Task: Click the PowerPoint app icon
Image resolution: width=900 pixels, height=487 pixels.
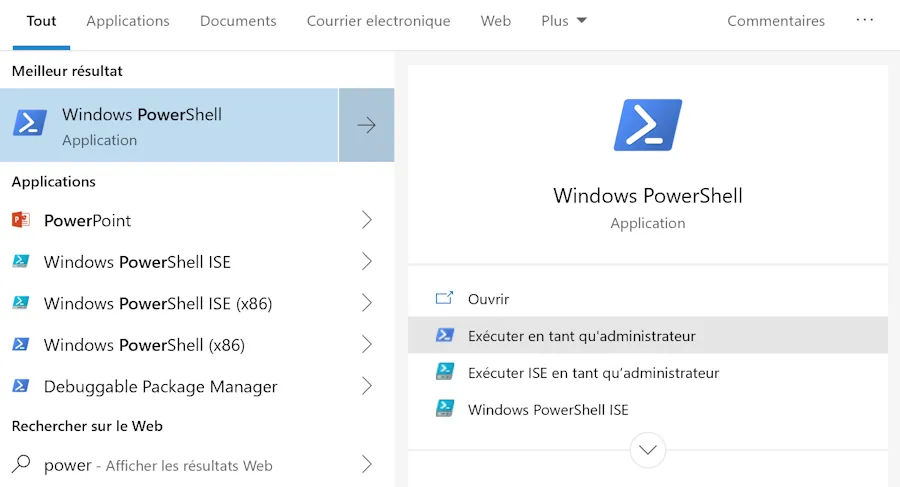Action: coord(21,220)
